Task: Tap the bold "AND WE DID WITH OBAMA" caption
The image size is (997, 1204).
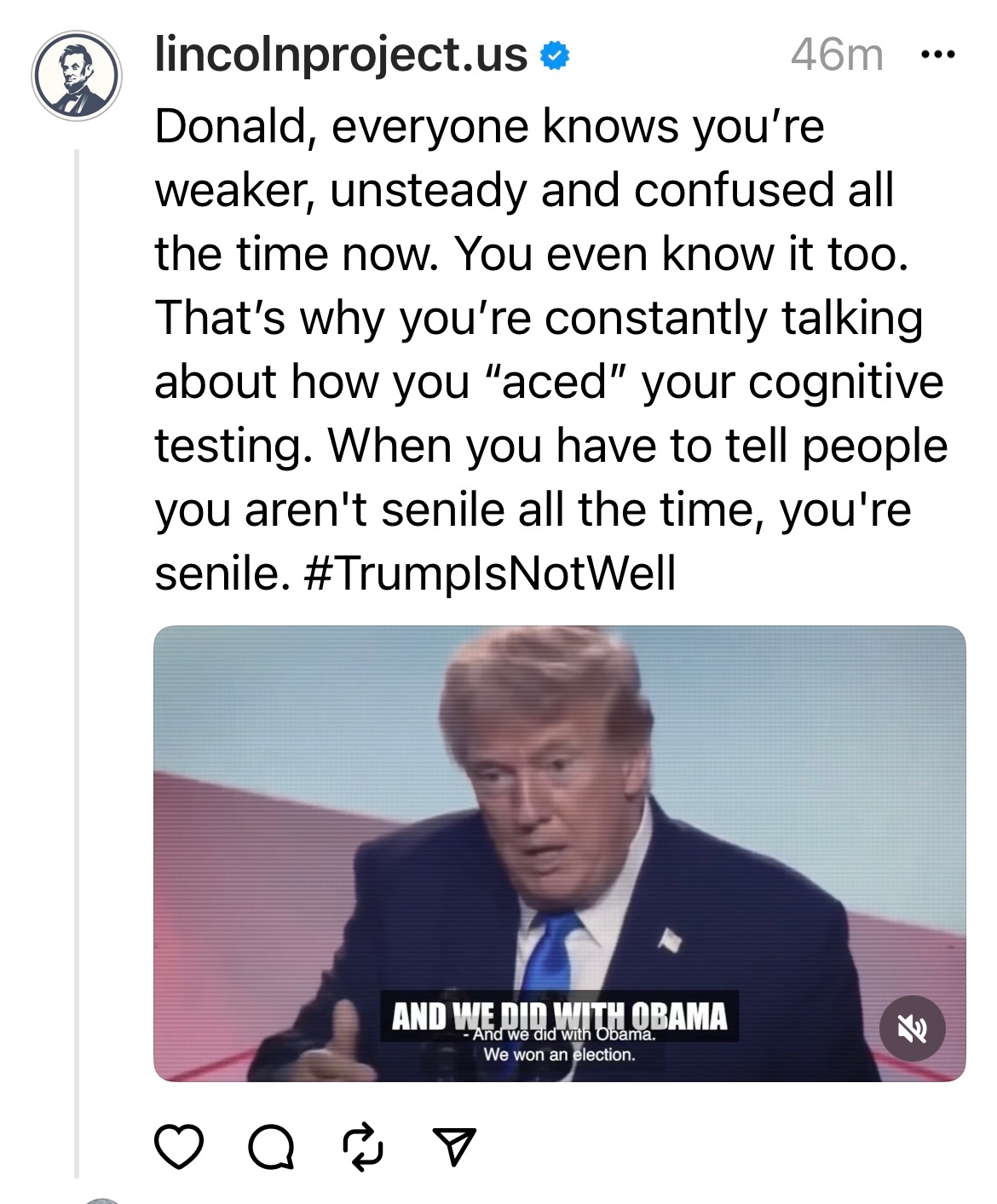Action: coord(559,1014)
